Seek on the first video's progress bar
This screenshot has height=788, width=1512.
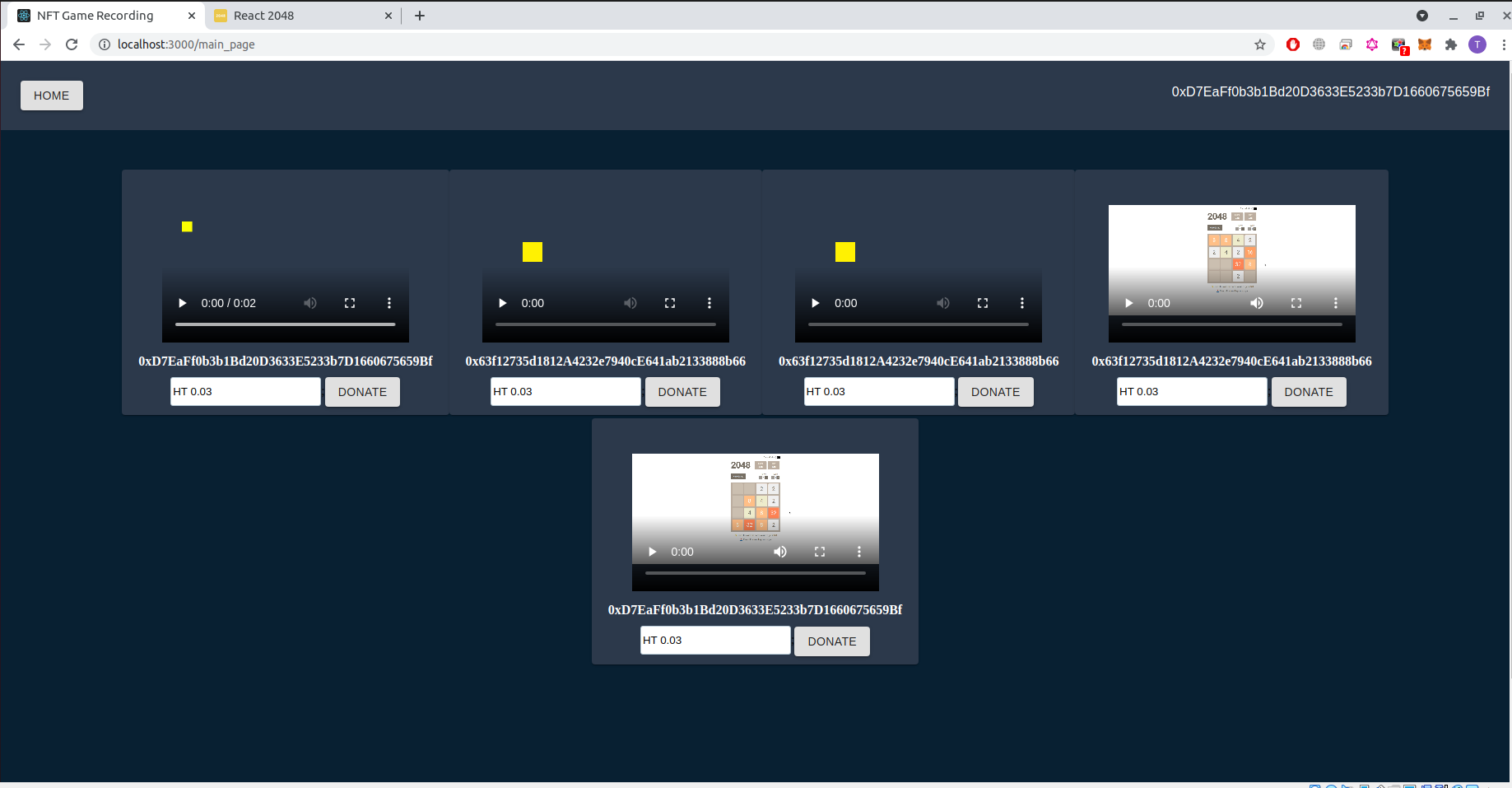[286, 324]
